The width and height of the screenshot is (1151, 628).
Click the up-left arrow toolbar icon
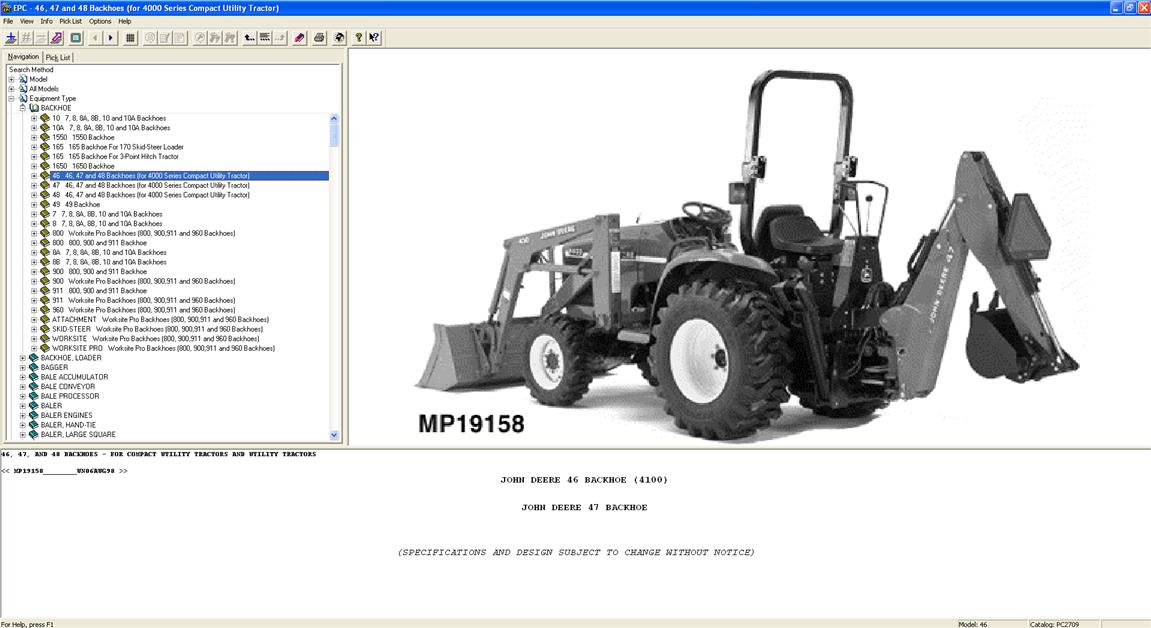pyautogui.click(x=250, y=37)
